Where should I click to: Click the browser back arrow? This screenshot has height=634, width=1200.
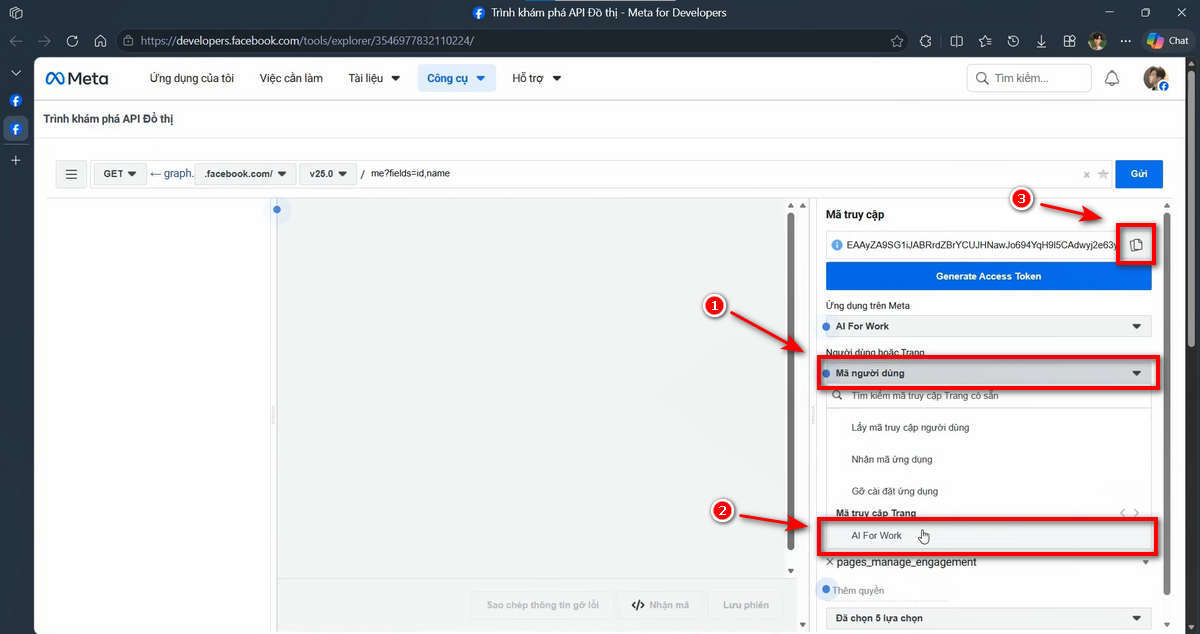(16, 41)
